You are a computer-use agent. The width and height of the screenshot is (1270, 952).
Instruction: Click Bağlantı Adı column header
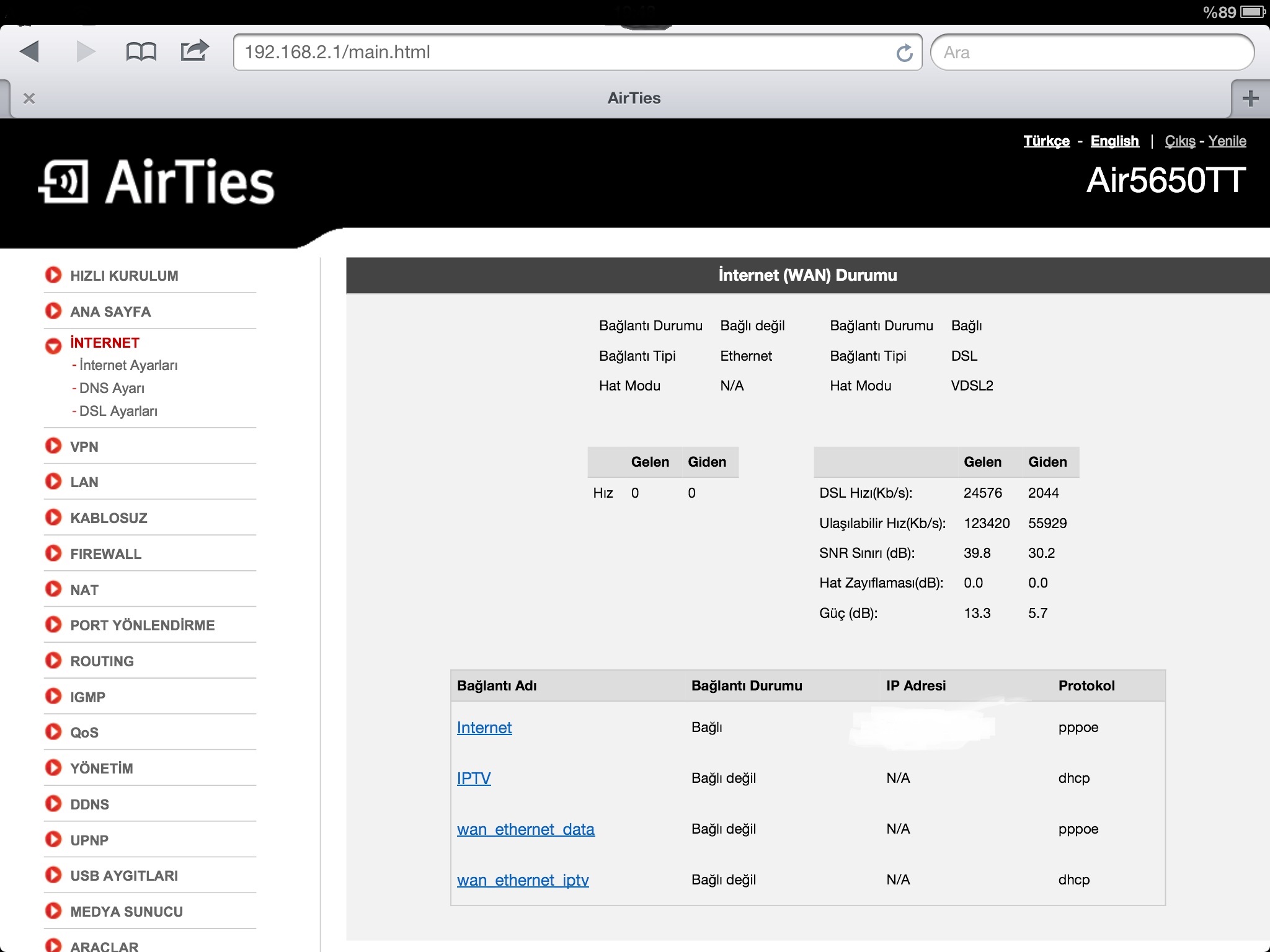(x=497, y=685)
